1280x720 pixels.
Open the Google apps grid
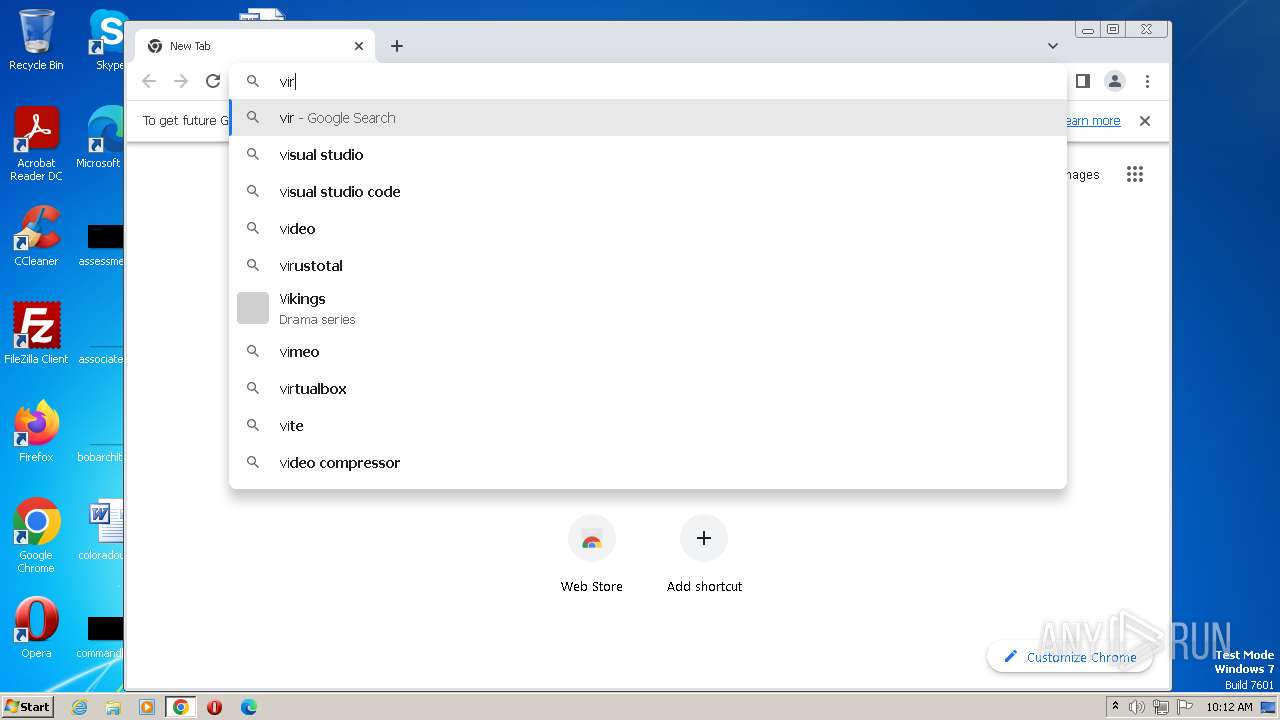(1134, 174)
